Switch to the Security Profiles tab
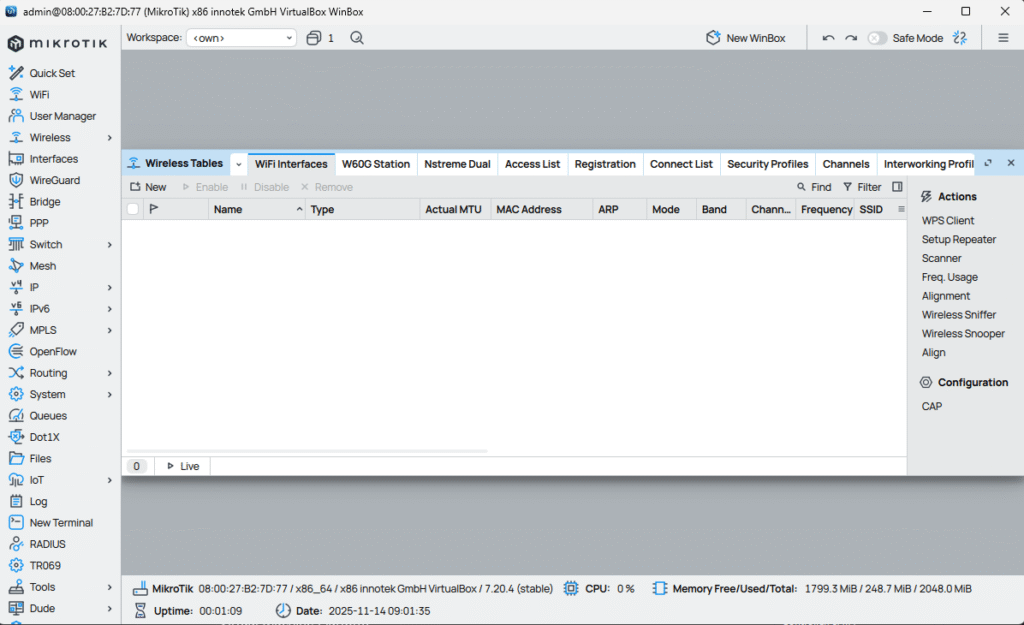The width and height of the screenshot is (1024, 625). pyautogui.click(x=767, y=163)
